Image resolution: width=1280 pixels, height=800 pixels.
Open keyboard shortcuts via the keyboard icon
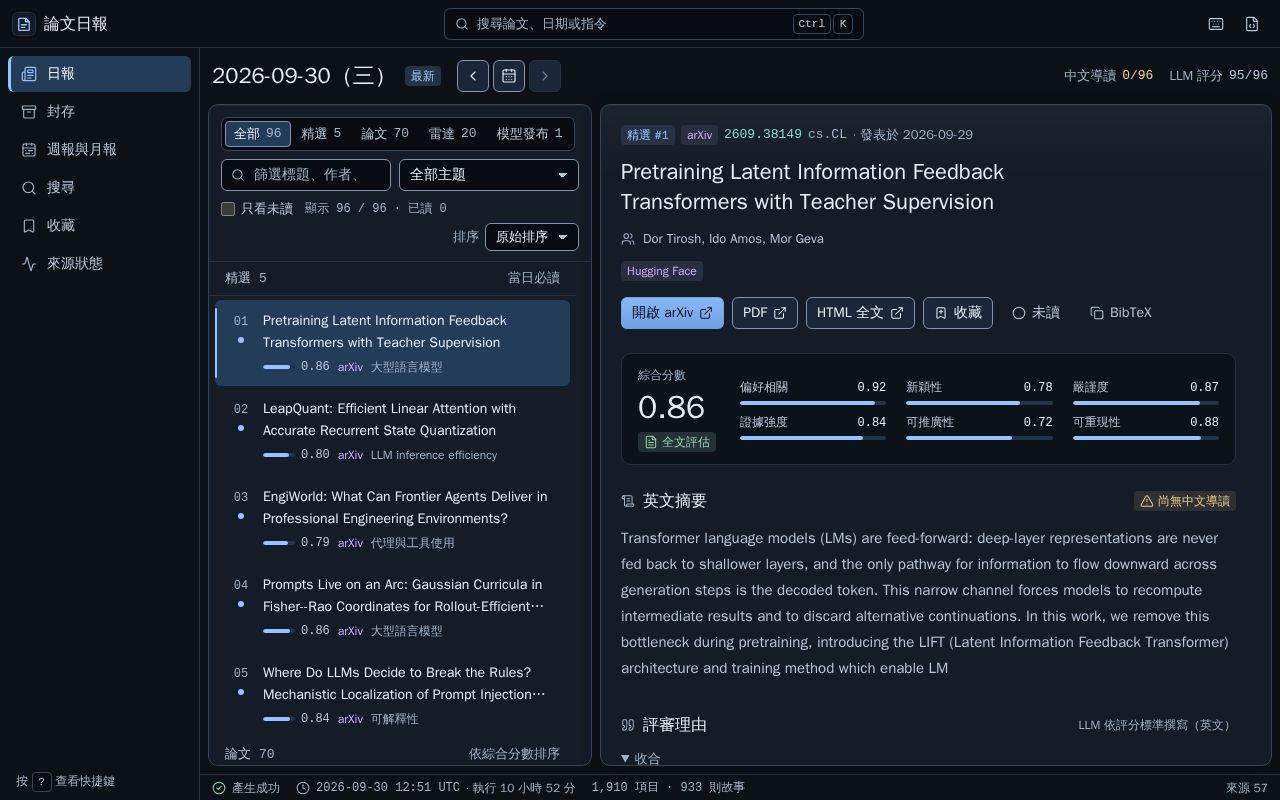click(x=1216, y=24)
